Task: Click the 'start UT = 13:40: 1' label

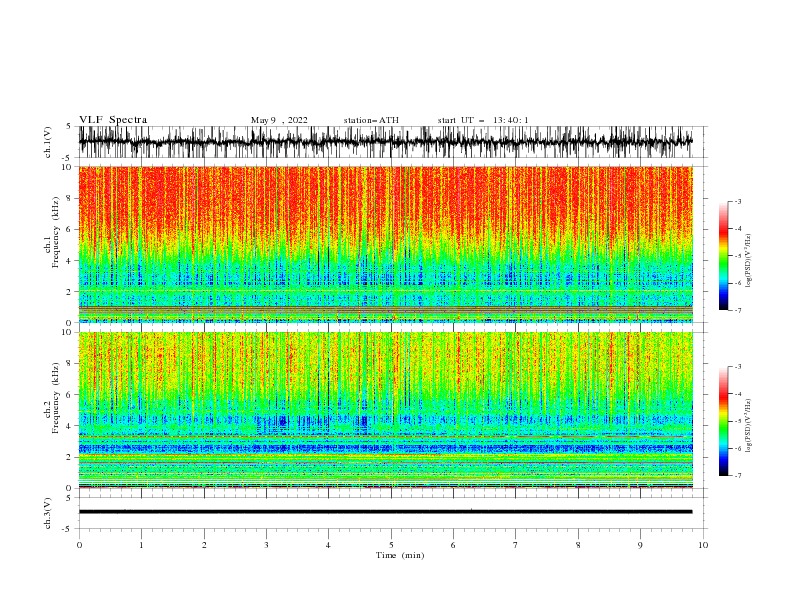Action: (x=483, y=120)
